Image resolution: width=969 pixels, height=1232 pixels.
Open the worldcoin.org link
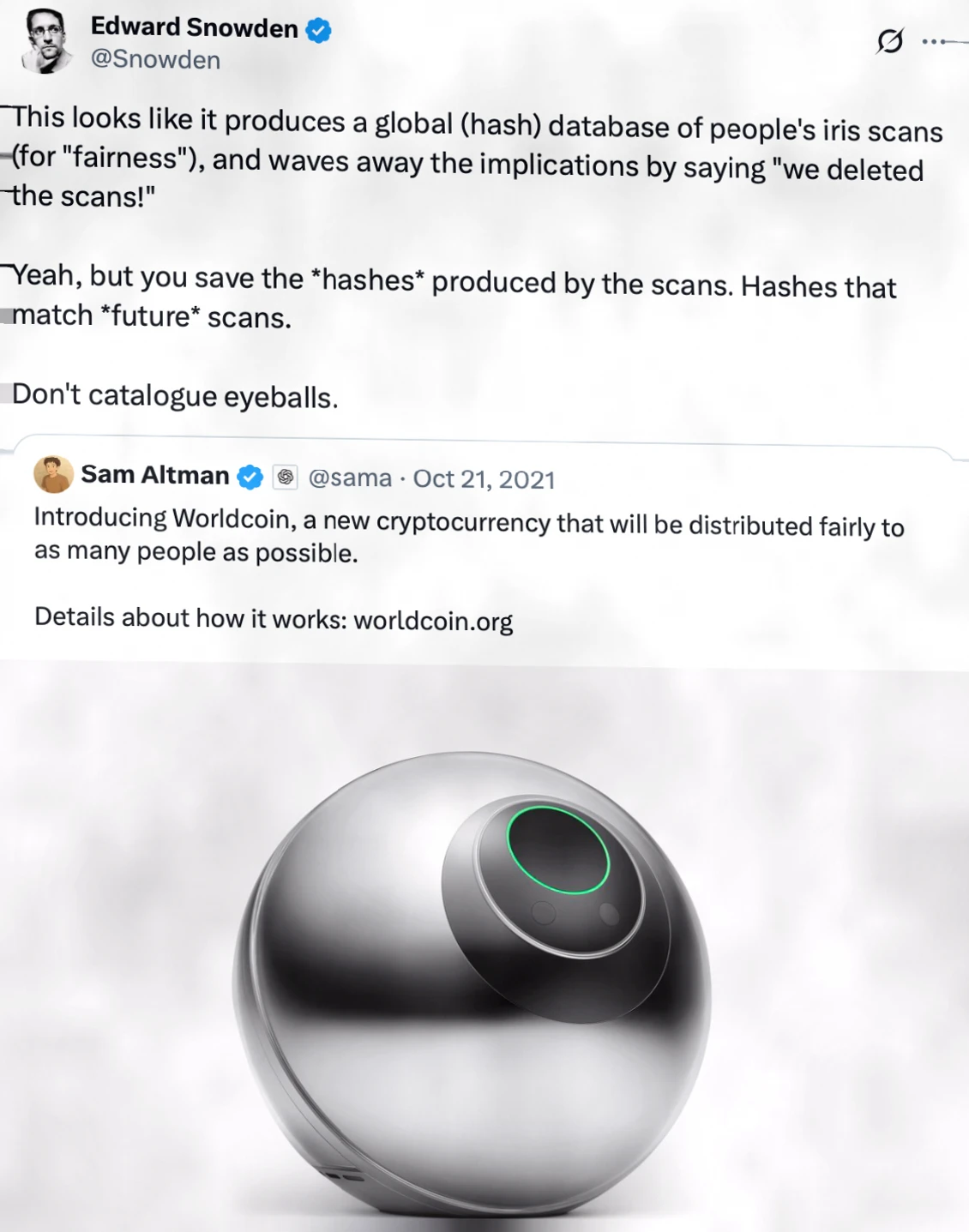433,621
